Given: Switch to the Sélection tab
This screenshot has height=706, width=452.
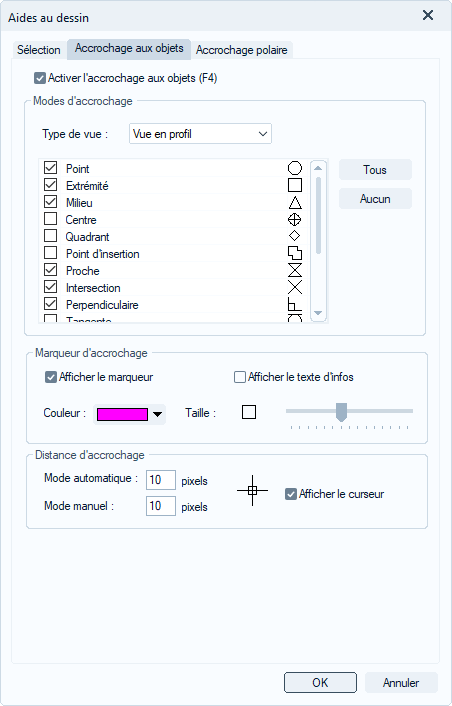Looking at the screenshot, I should [x=39, y=50].
